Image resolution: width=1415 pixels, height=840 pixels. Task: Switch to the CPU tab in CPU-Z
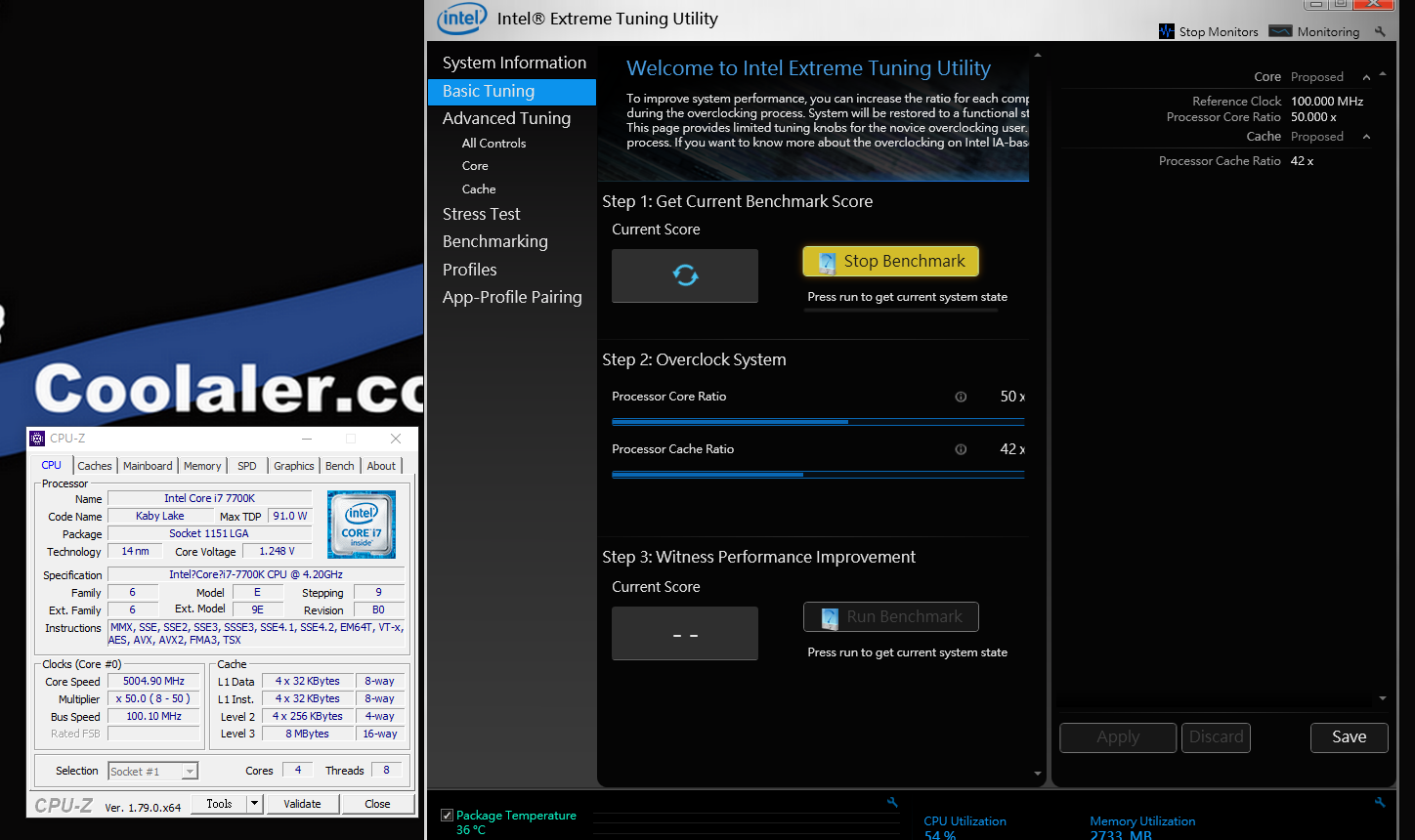(52, 465)
